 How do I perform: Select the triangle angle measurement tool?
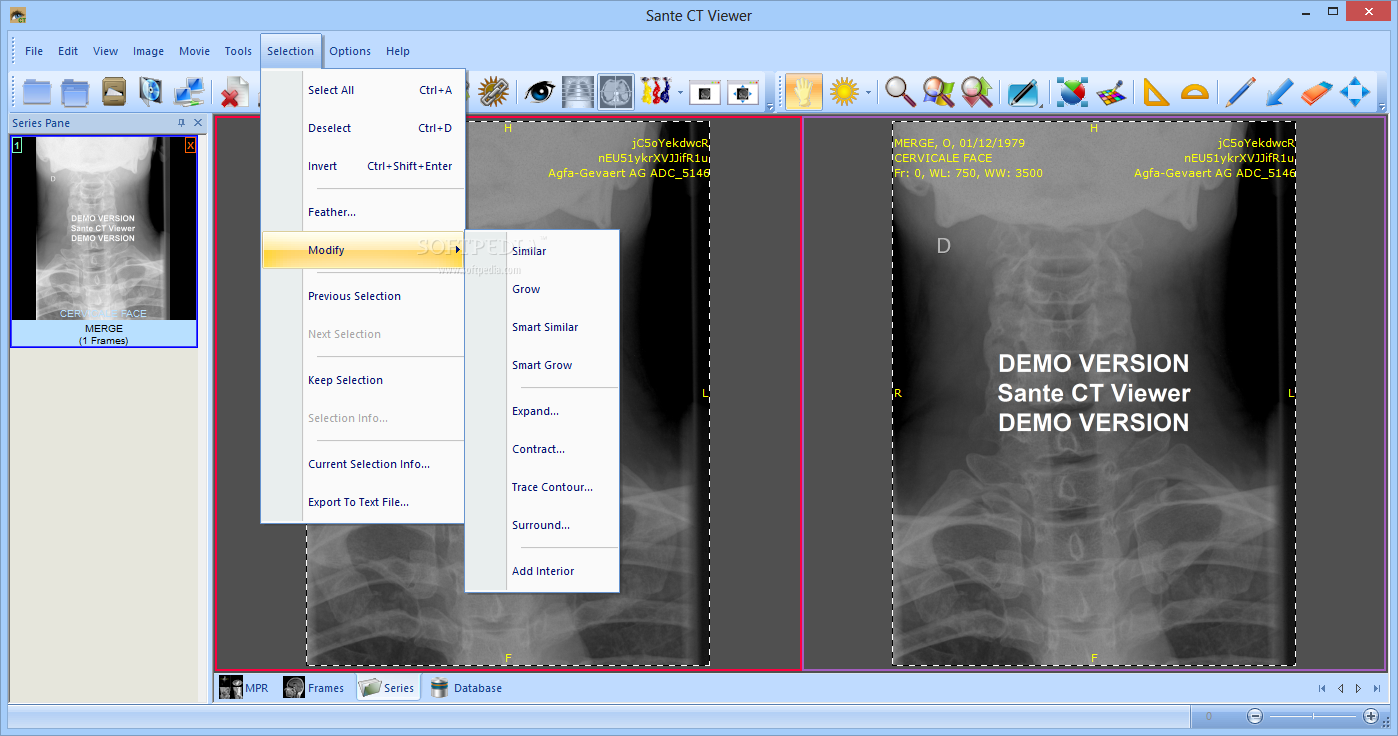coord(1156,92)
